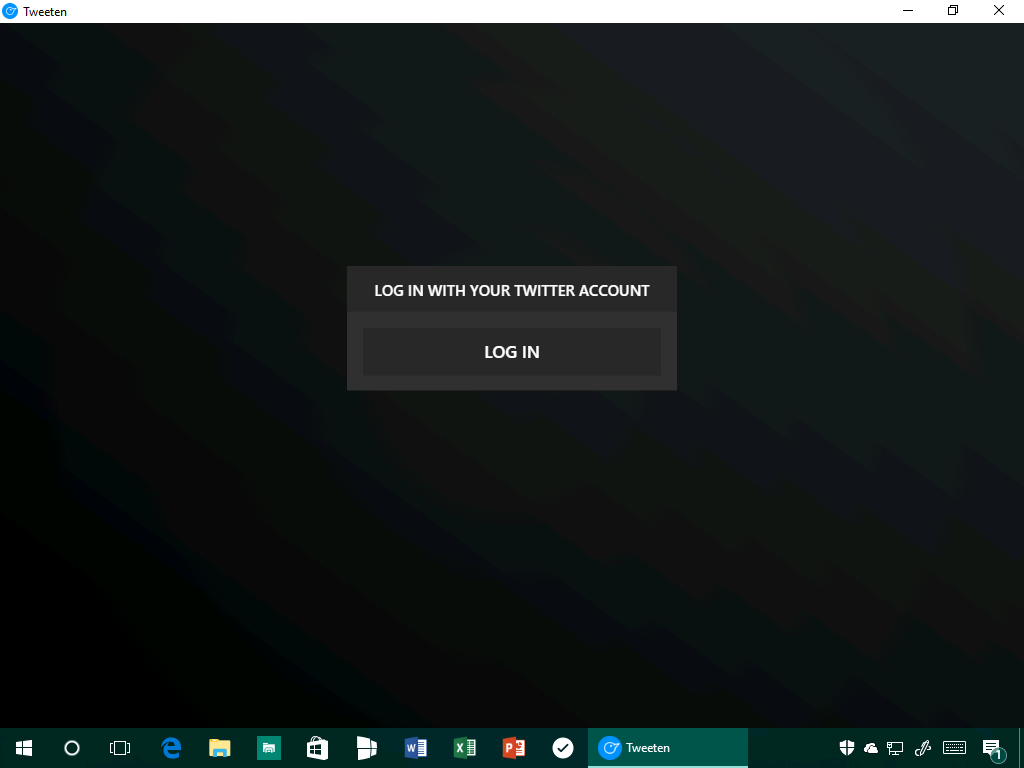Open touch keyboard tray icon
1024x768 pixels.
(954, 748)
